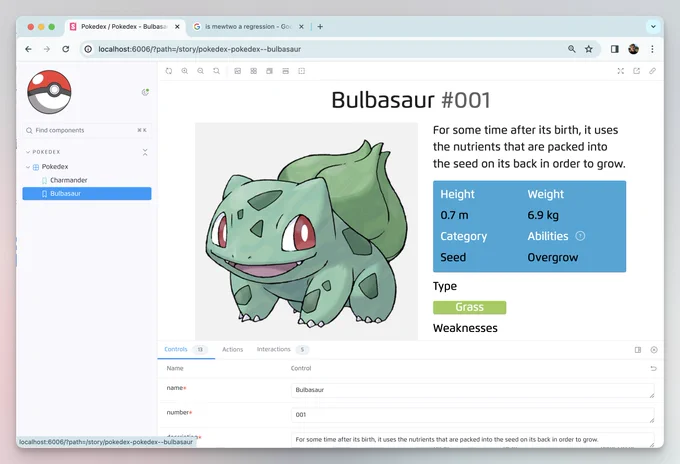Screen dimensions: 680x464
Task: Switch to 'is mewtwo a regression' Google tab
Action: coord(248,26)
